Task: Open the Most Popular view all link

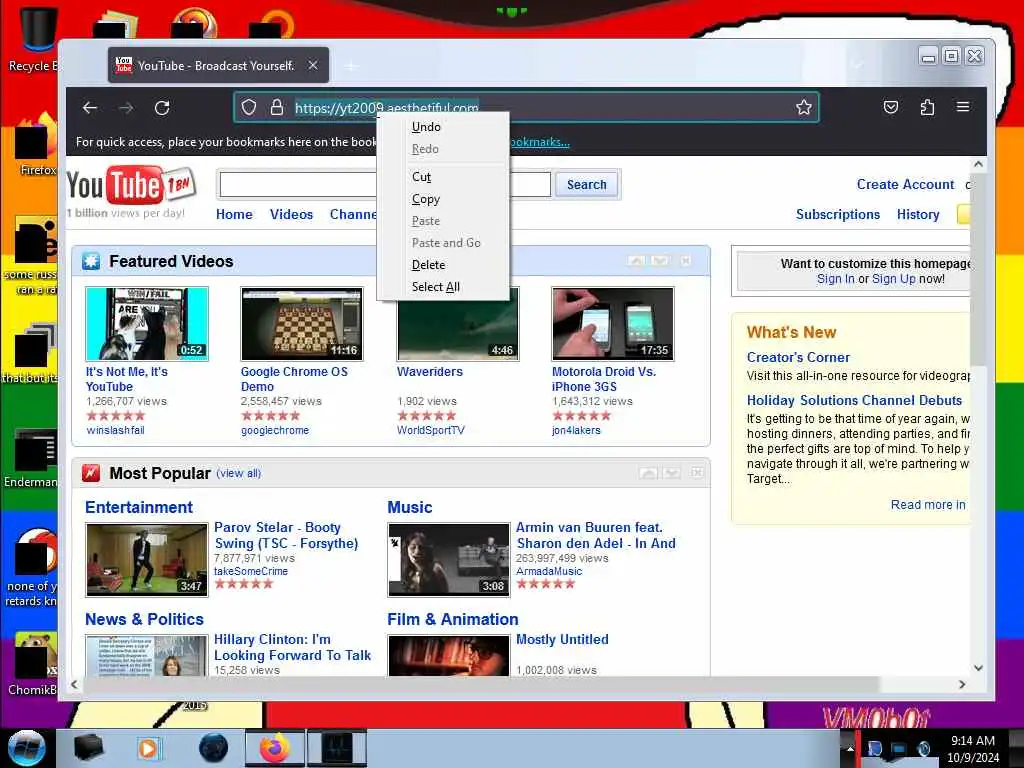Action: pyautogui.click(x=238, y=473)
